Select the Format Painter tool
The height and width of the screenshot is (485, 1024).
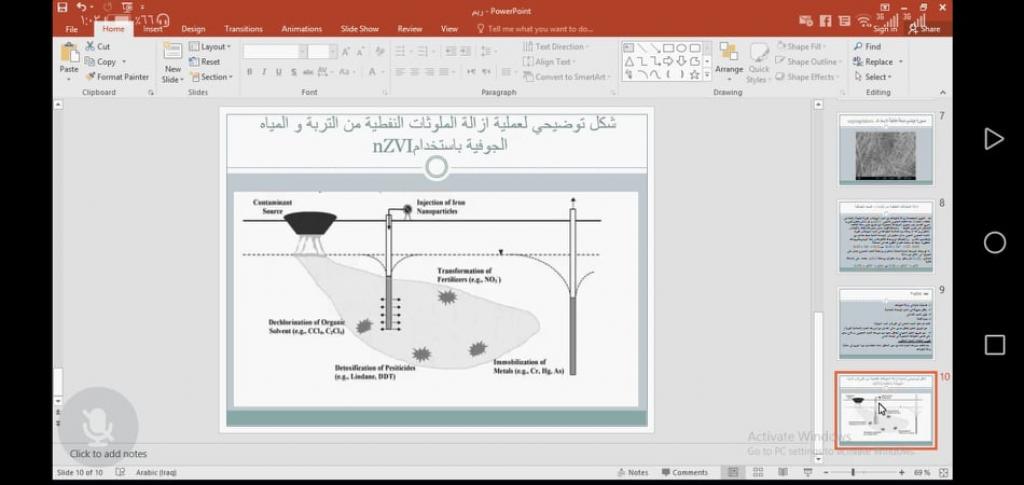[116, 76]
